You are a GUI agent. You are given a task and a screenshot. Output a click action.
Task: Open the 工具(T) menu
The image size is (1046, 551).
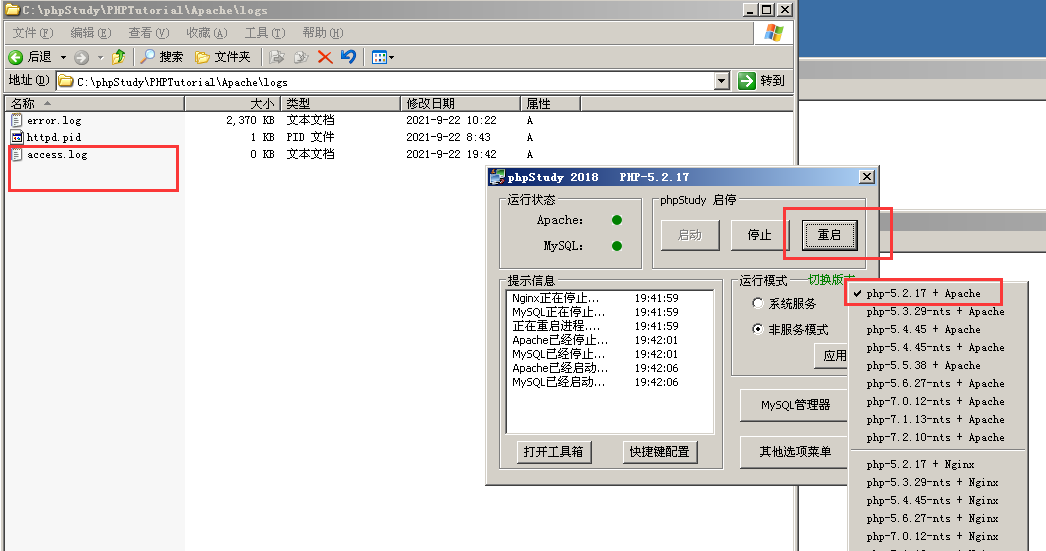point(265,33)
